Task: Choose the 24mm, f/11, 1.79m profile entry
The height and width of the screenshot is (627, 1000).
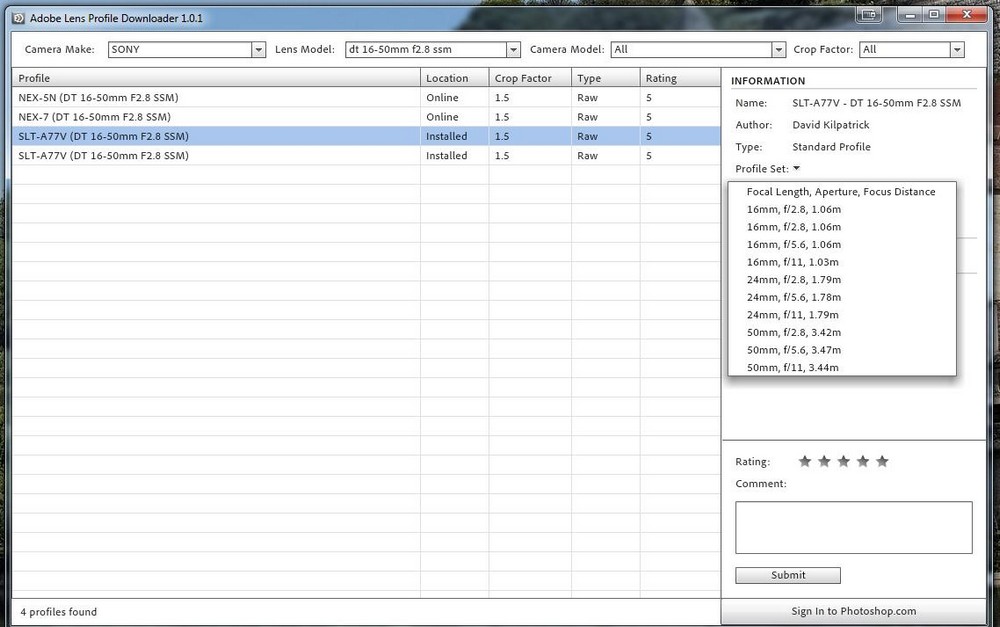Action: 842,314
